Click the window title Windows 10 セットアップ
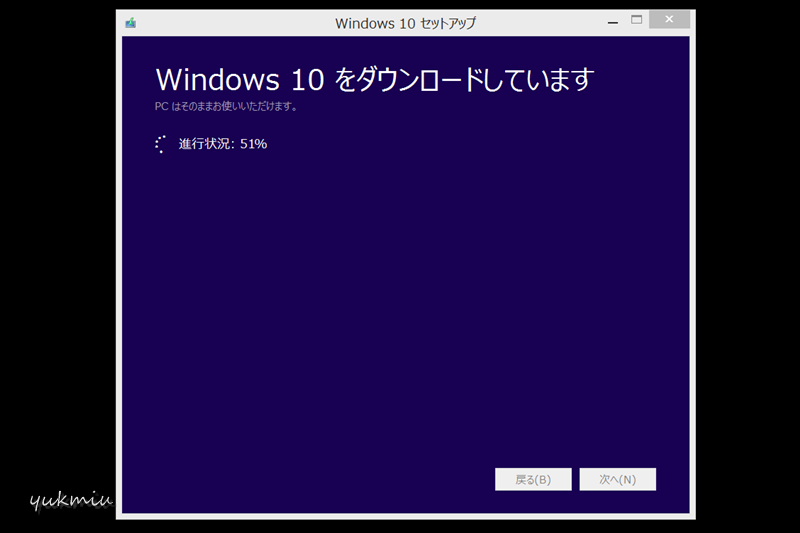The width and height of the screenshot is (800, 533). (405, 23)
